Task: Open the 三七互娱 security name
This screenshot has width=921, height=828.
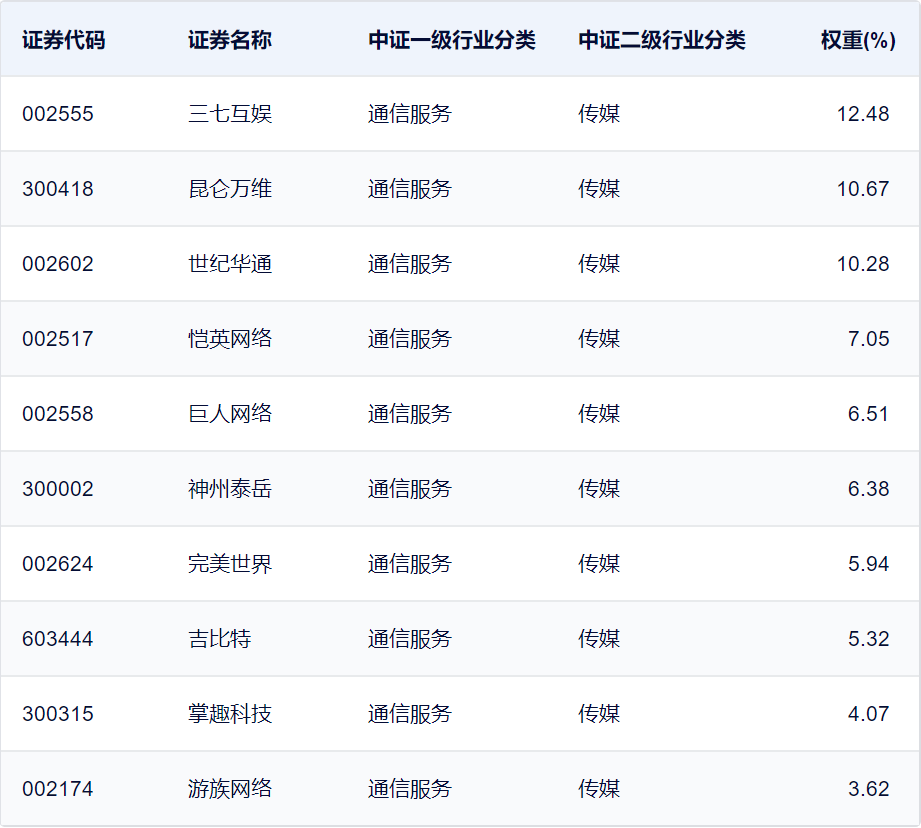Action: 230,114
